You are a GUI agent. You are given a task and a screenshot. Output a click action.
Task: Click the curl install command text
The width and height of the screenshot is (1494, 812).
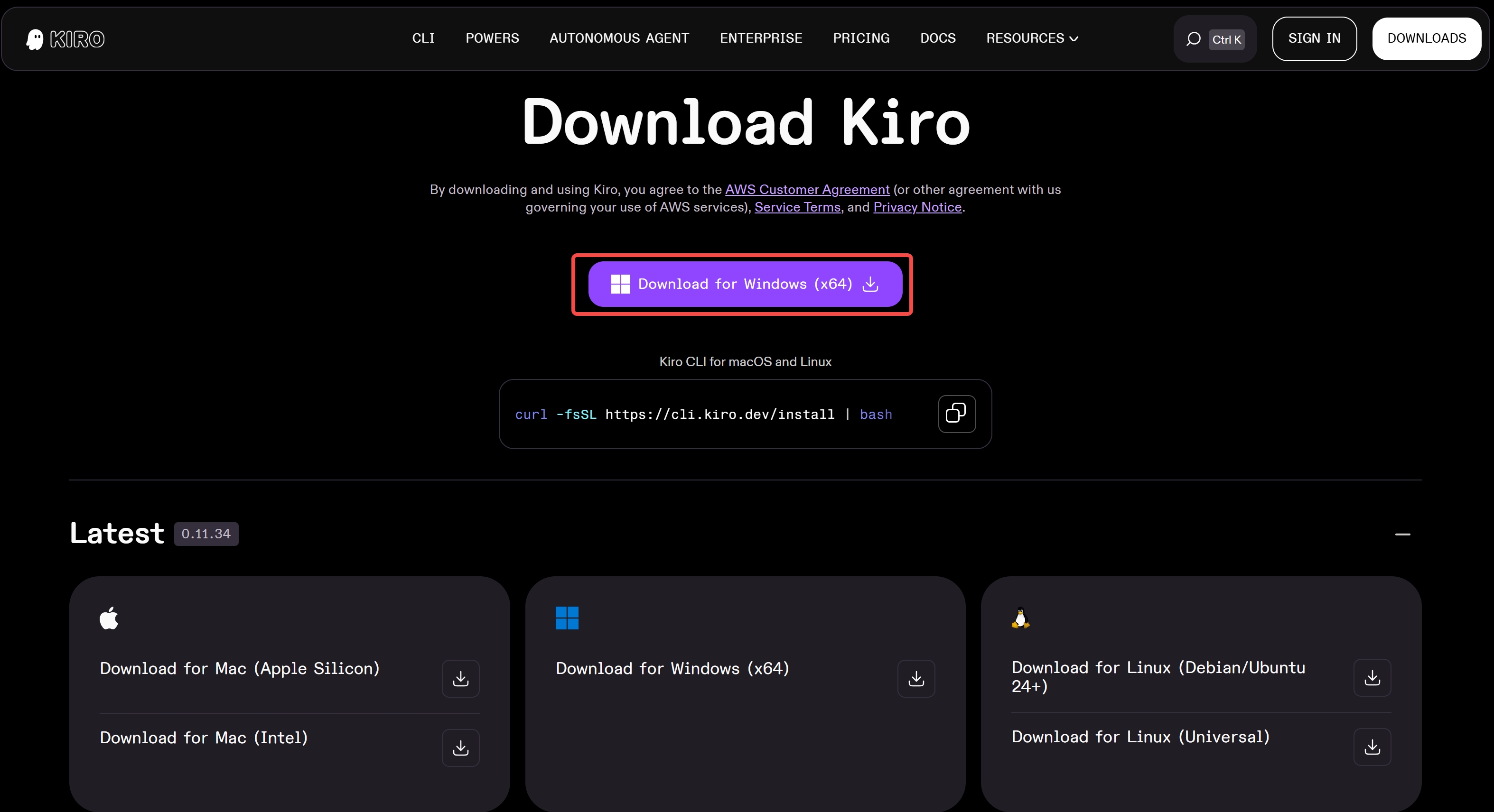703,415
